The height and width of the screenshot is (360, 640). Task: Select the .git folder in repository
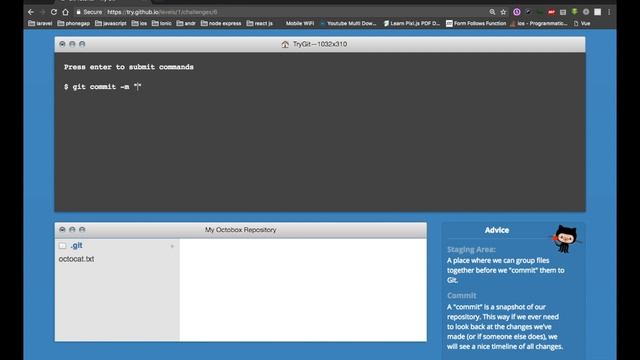pyautogui.click(x=76, y=245)
